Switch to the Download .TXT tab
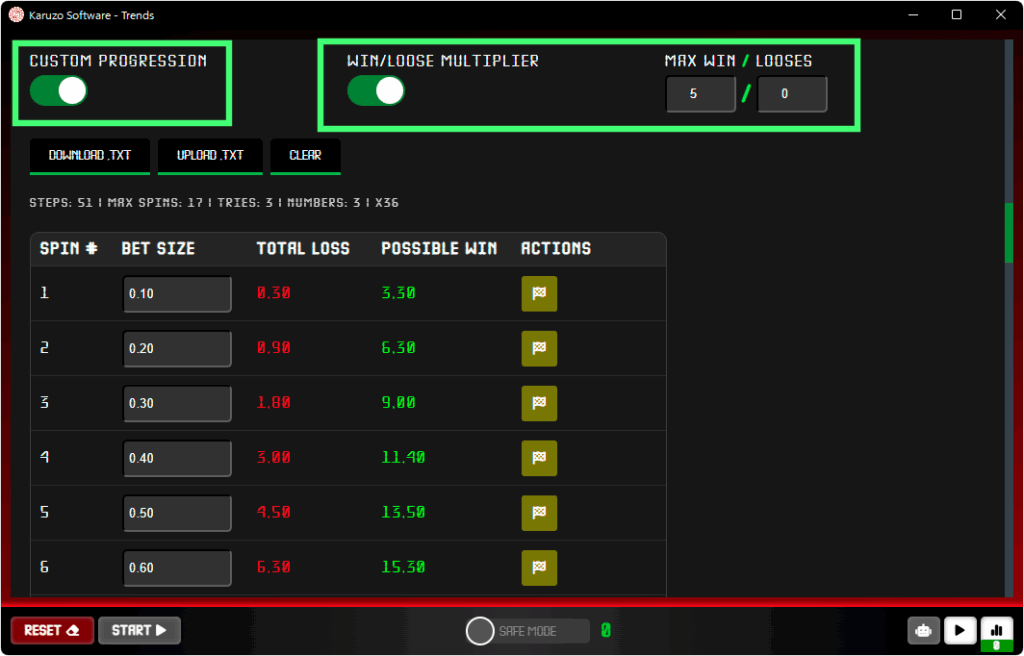 coord(89,156)
